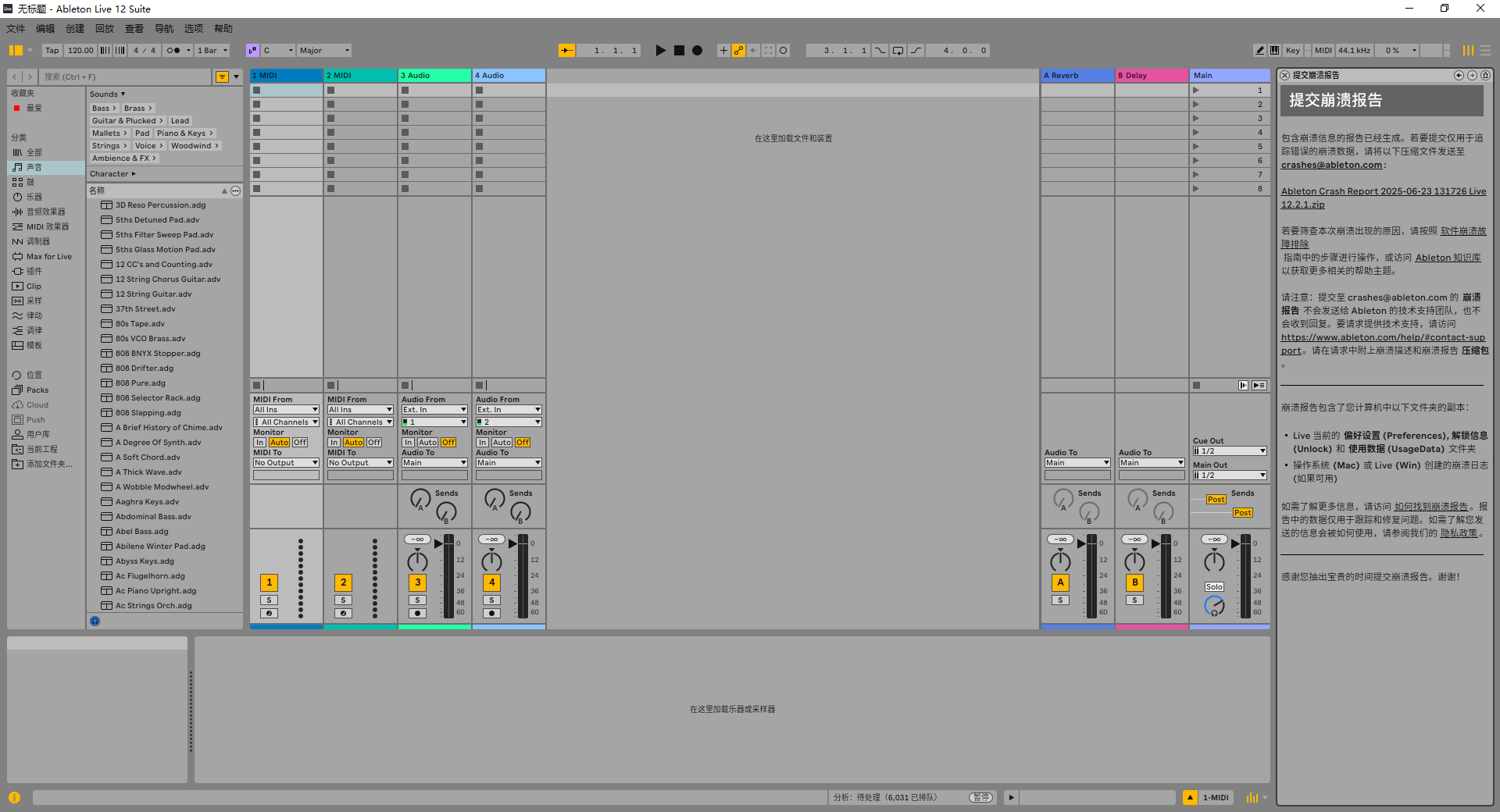
Task: Enable Automation Arm in the transport
Action: click(738, 51)
